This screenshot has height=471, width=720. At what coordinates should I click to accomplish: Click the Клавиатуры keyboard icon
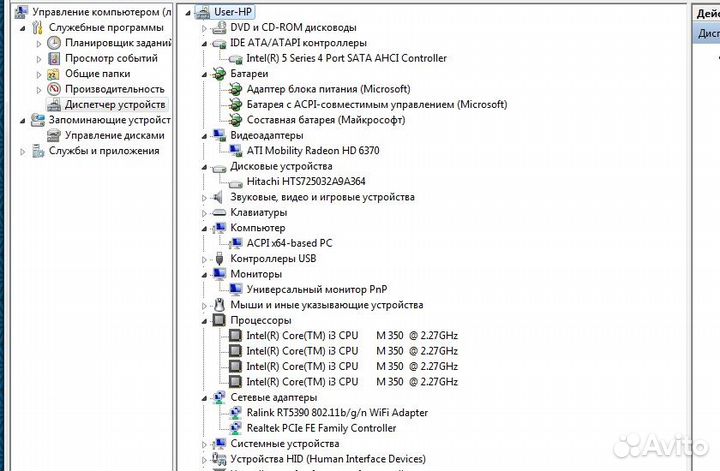pos(219,213)
